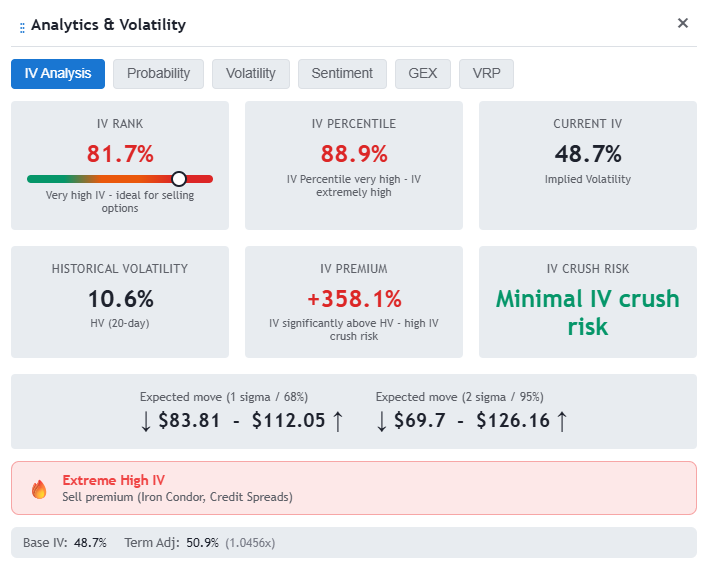Click the IV RANK card header
The width and height of the screenshot is (704, 567).
(x=120, y=123)
